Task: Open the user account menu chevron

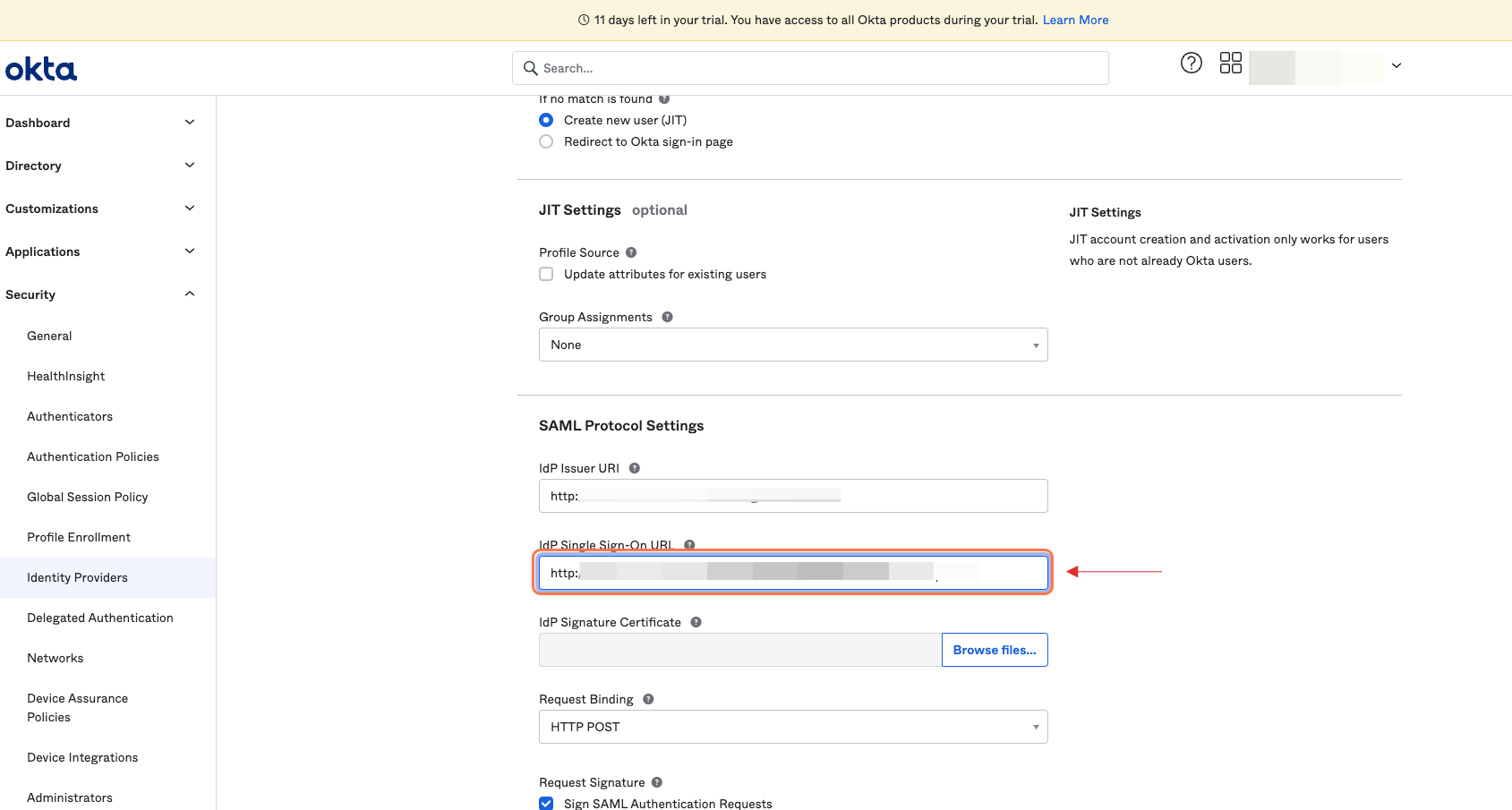Action: point(1396,65)
